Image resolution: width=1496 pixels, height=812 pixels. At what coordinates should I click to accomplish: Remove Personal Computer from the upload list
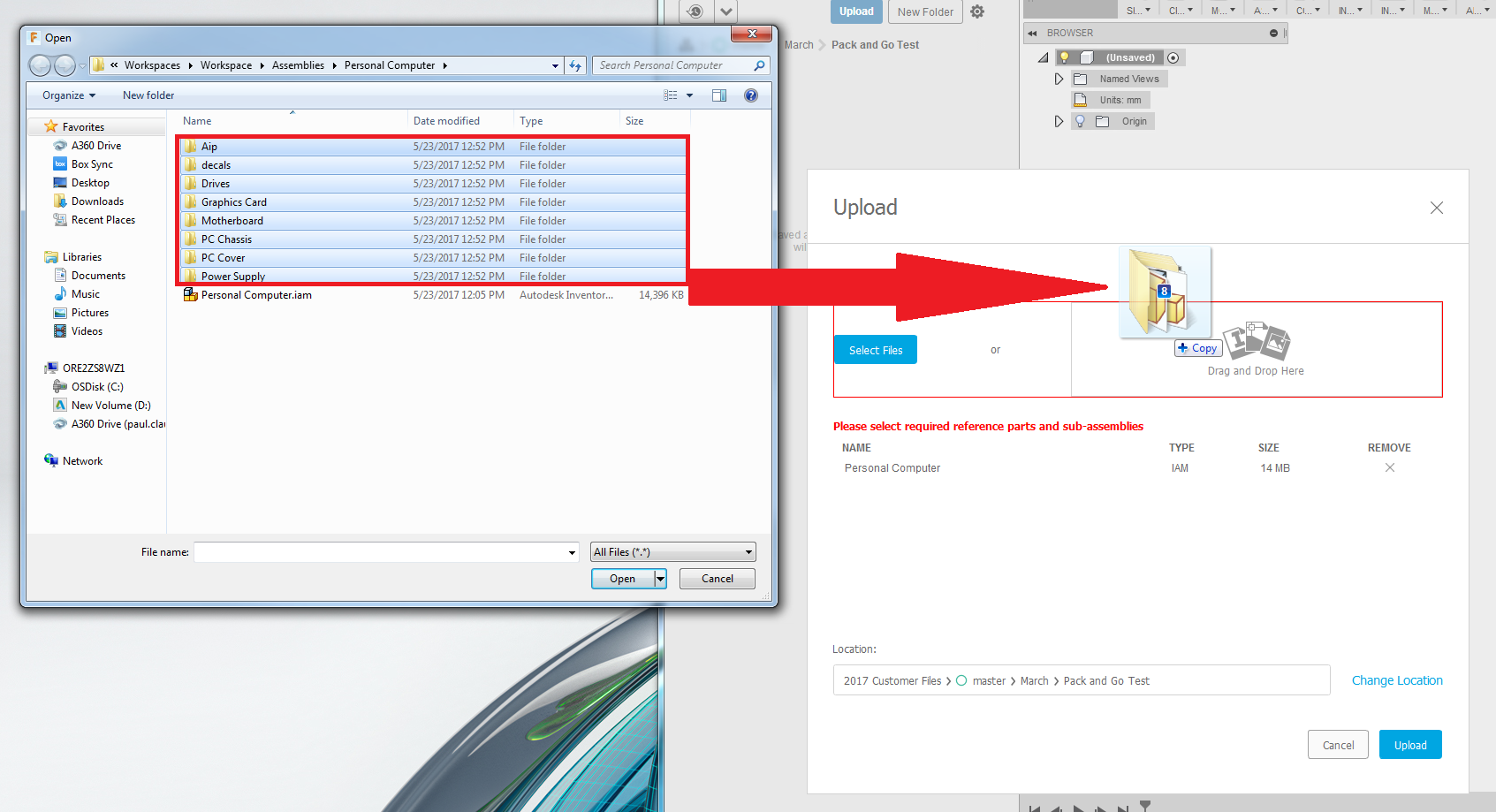point(1390,467)
